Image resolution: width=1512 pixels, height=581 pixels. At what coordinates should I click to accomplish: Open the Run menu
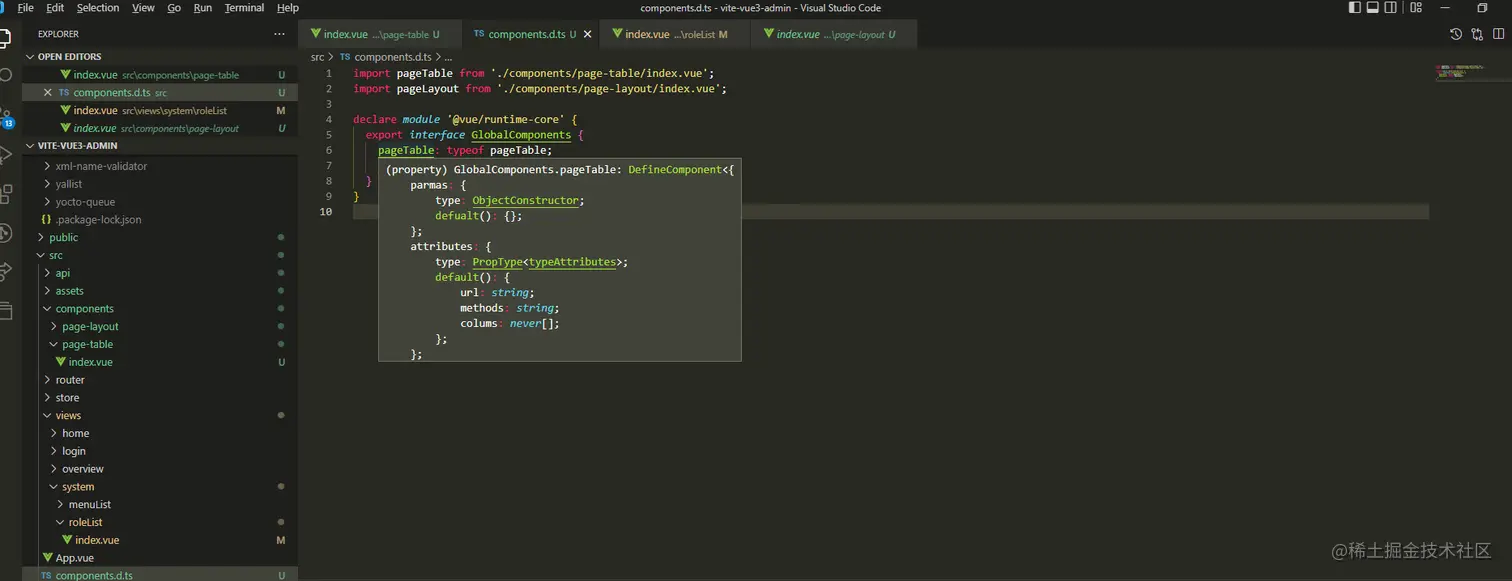(x=203, y=8)
